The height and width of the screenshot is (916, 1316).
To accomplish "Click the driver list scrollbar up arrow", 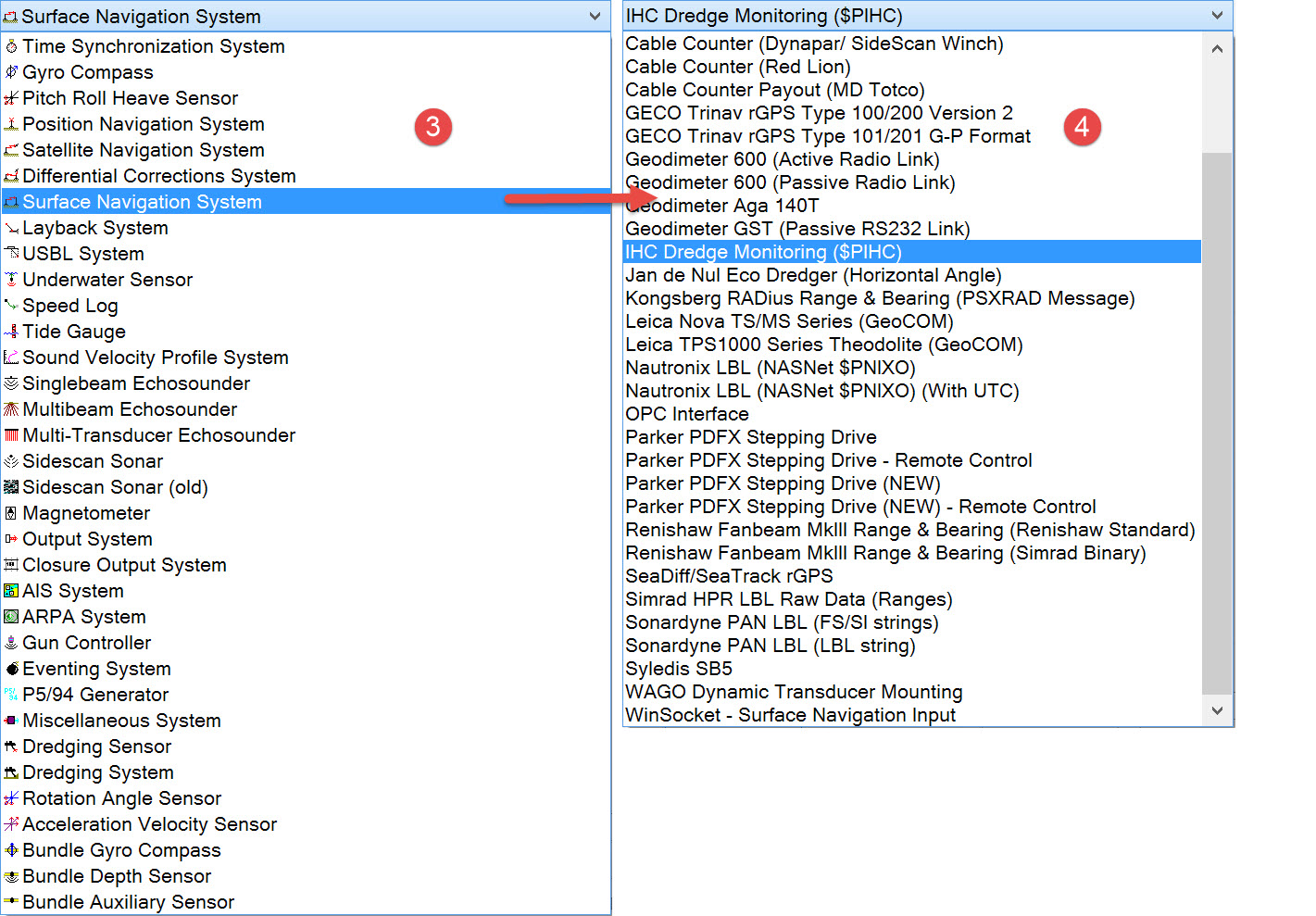I will pyautogui.click(x=1217, y=48).
